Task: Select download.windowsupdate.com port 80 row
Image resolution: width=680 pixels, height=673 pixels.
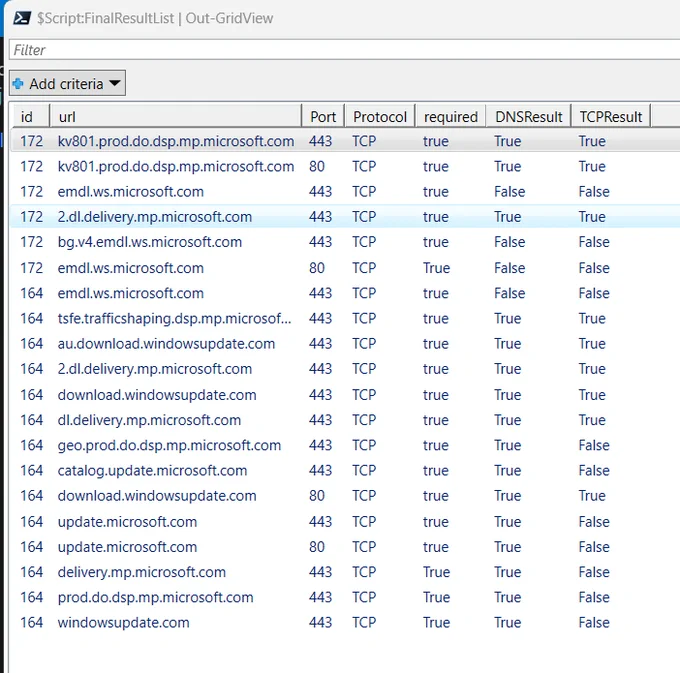Action: 345,496
